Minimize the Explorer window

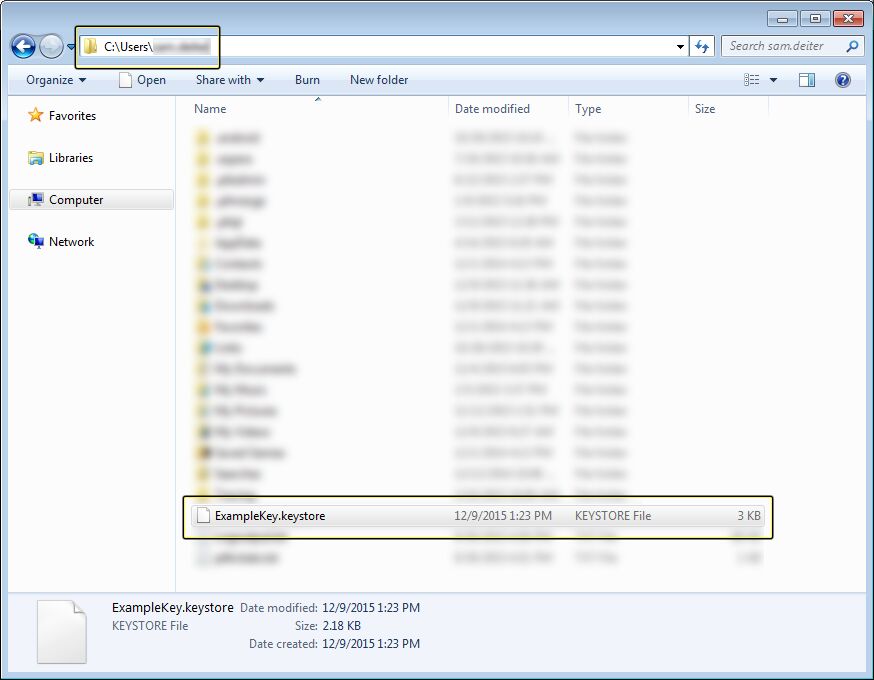(782, 18)
